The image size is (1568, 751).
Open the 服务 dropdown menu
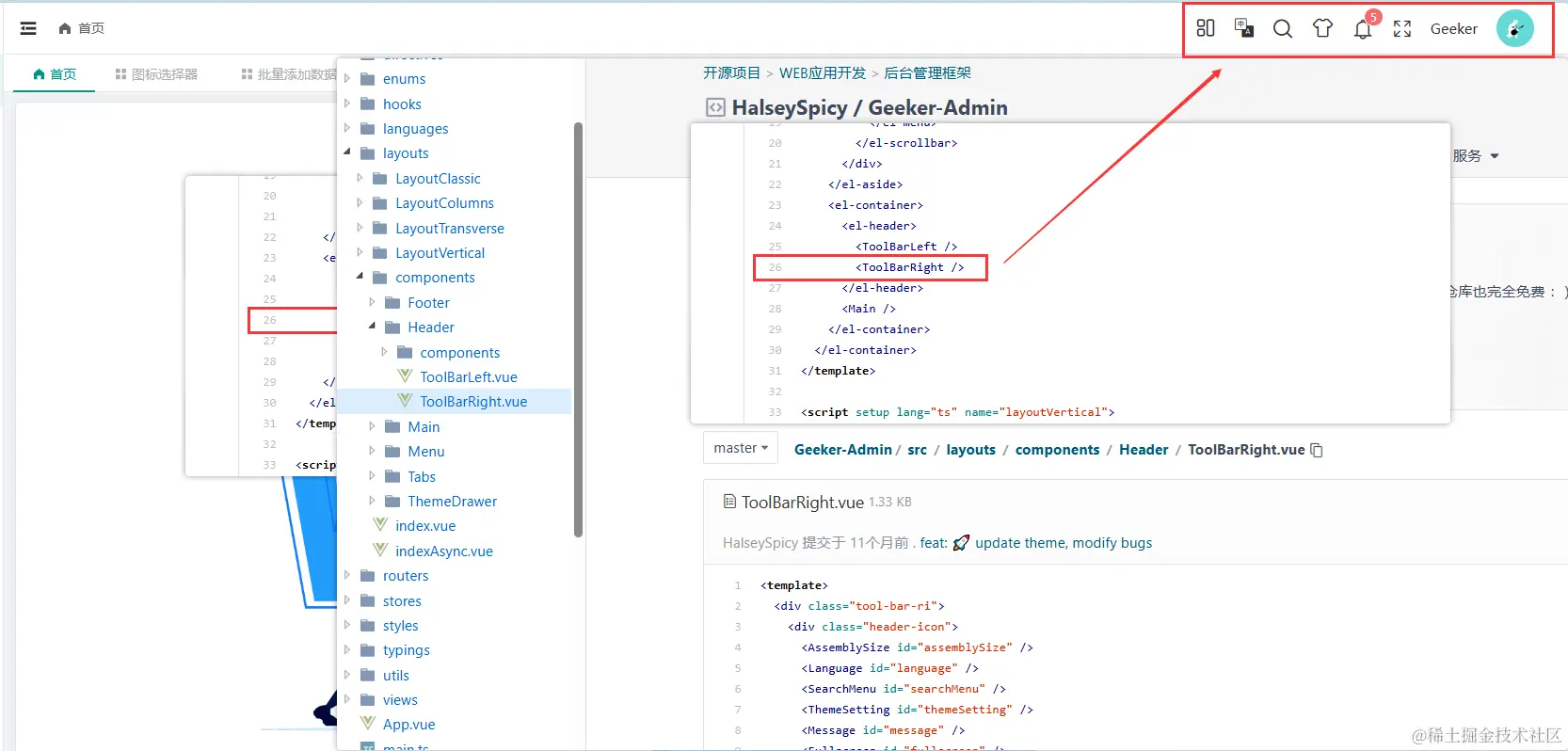(x=1475, y=156)
